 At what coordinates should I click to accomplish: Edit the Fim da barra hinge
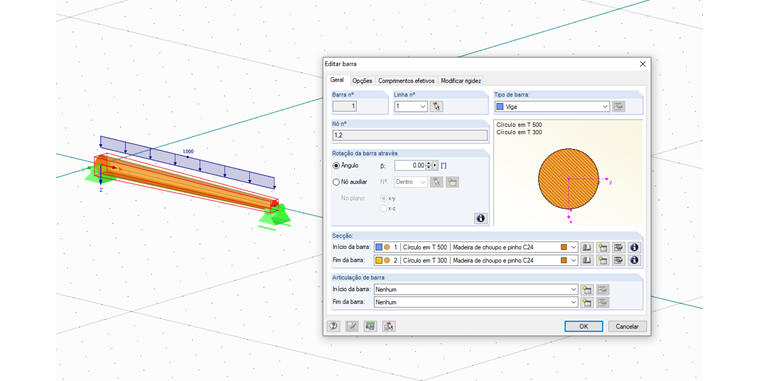(x=602, y=302)
